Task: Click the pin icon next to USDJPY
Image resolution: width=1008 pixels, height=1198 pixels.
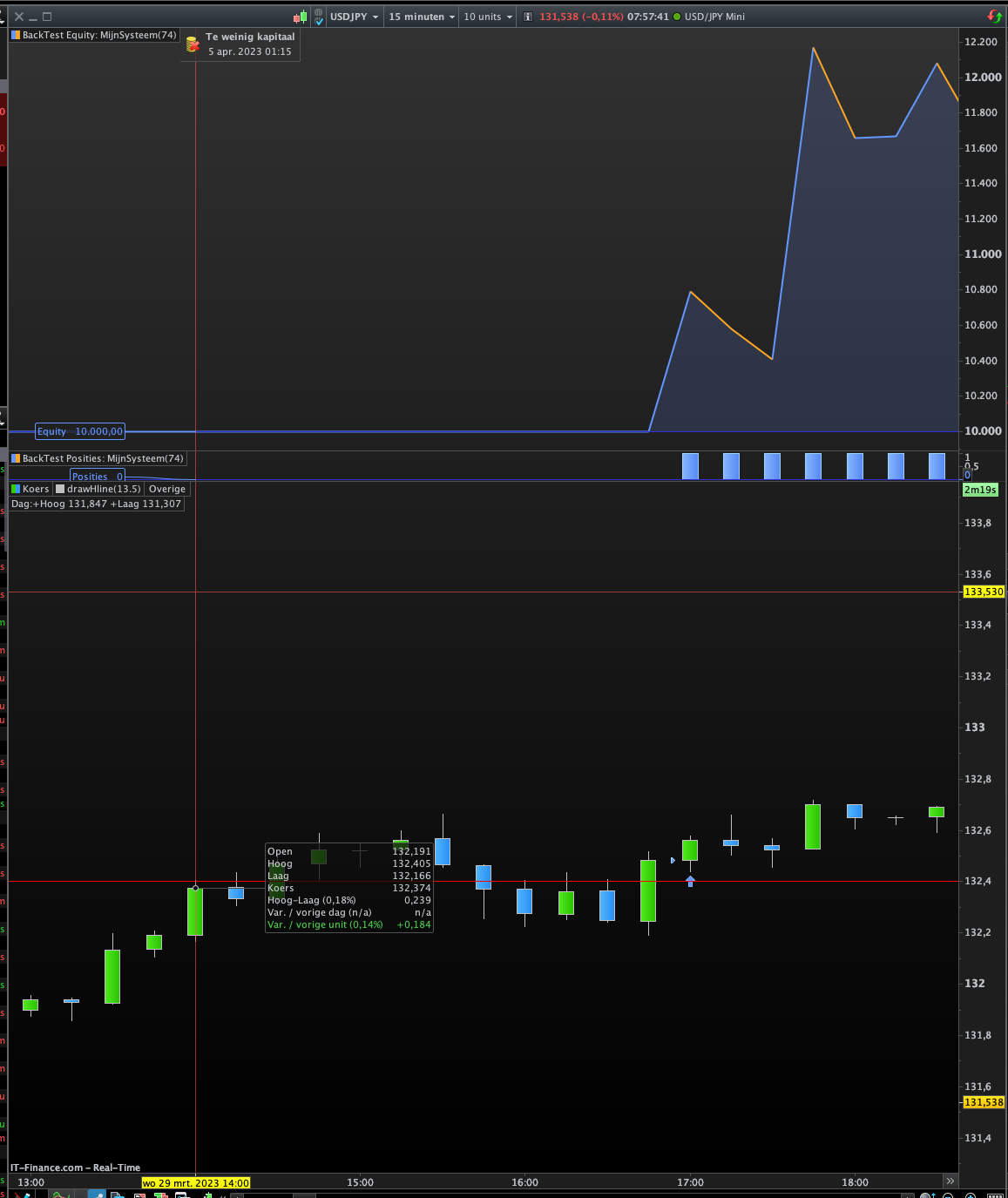Action: click(x=319, y=17)
